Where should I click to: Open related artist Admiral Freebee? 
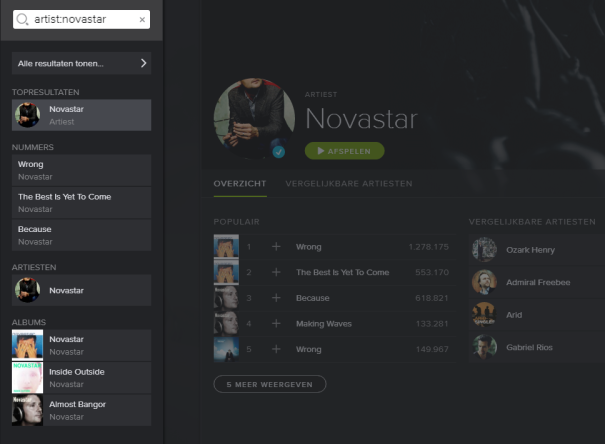pyautogui.click(x=536, y=282)
